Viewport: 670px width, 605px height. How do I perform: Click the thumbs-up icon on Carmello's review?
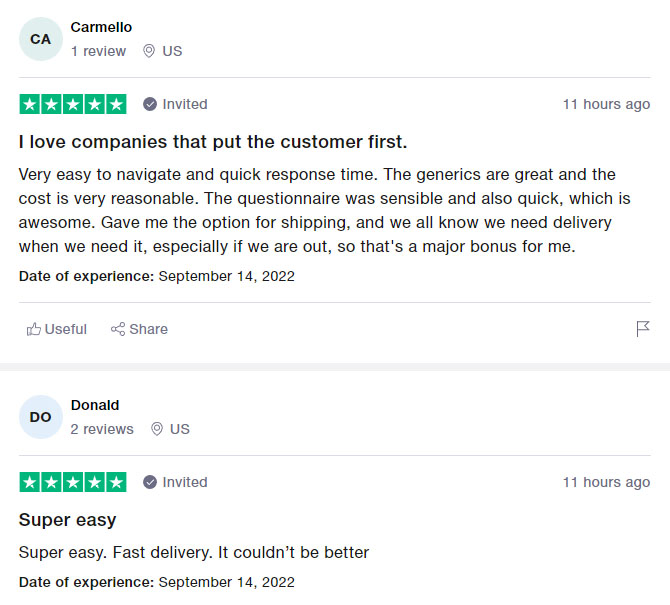pos(34,329)
